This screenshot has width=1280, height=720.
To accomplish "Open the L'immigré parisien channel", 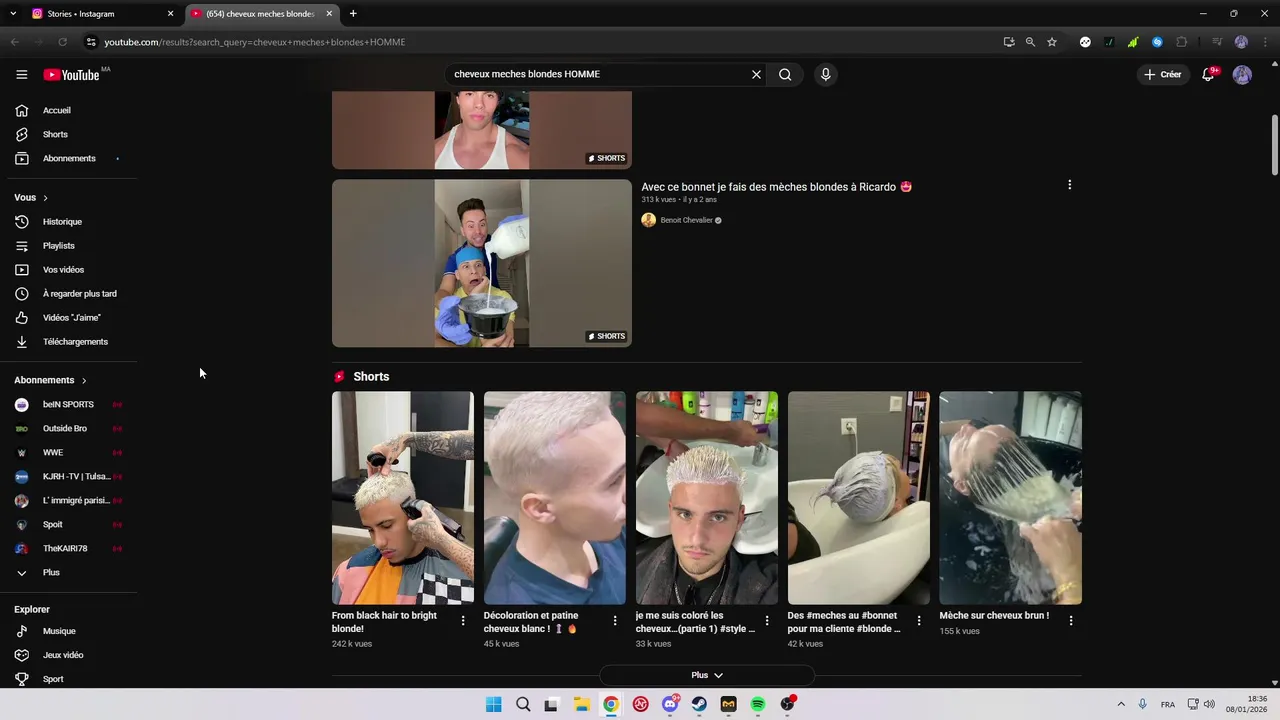I will pyautogui.click(x=68, y=500).
